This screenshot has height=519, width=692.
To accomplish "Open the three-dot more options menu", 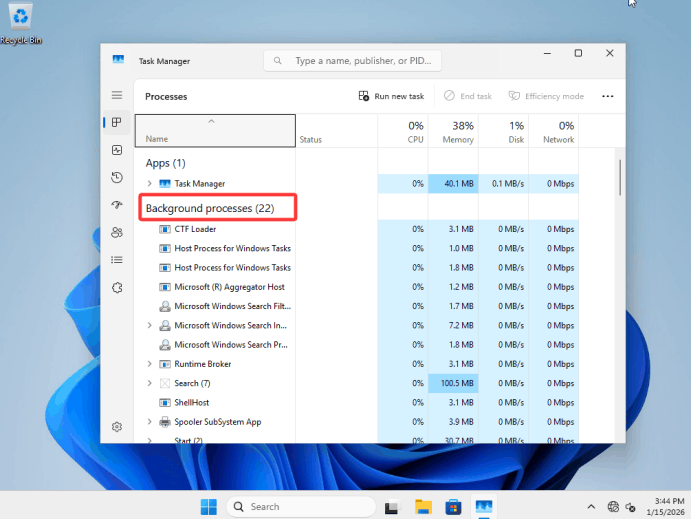I will pos(607,96).
